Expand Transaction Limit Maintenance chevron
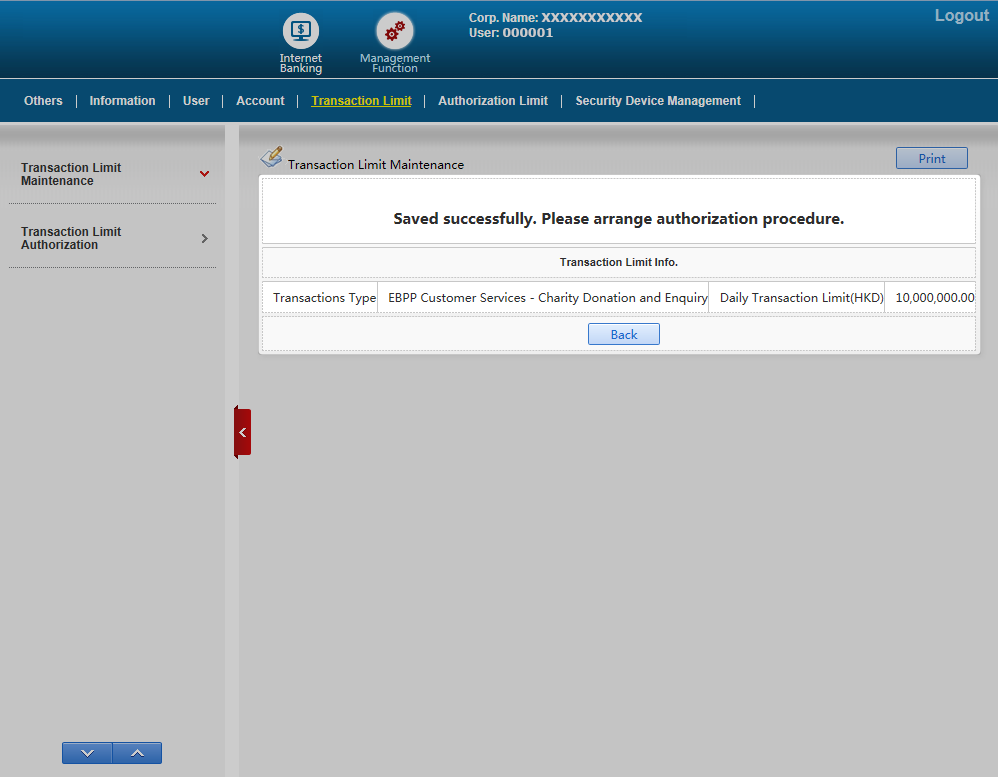This screenshot has width=998, height=777. coord(204,174)
